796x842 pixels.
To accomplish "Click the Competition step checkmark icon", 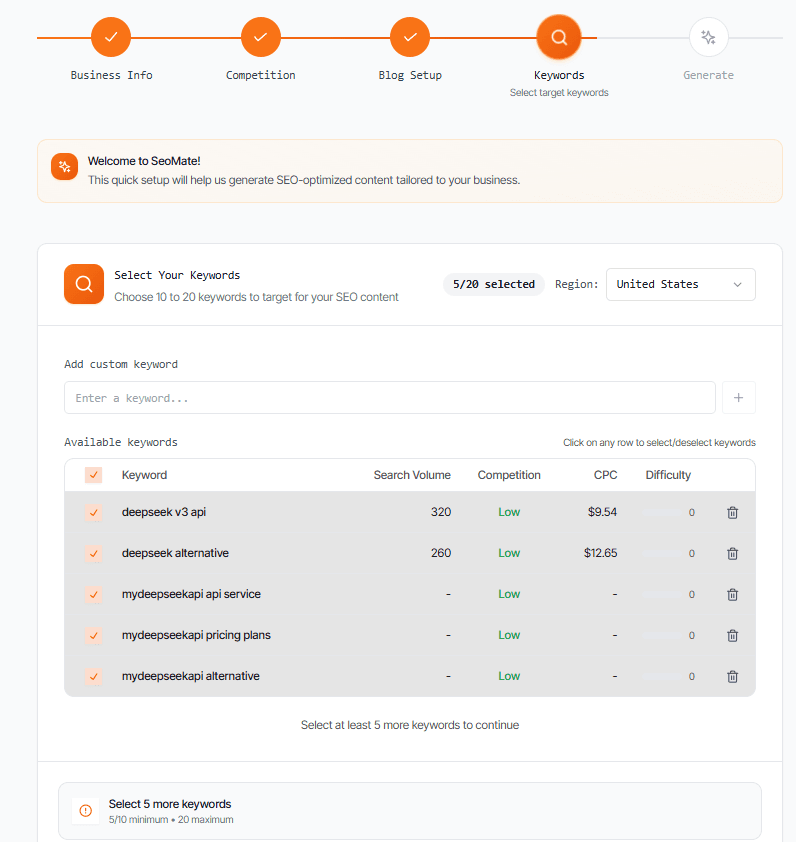I will coord(260,37).
